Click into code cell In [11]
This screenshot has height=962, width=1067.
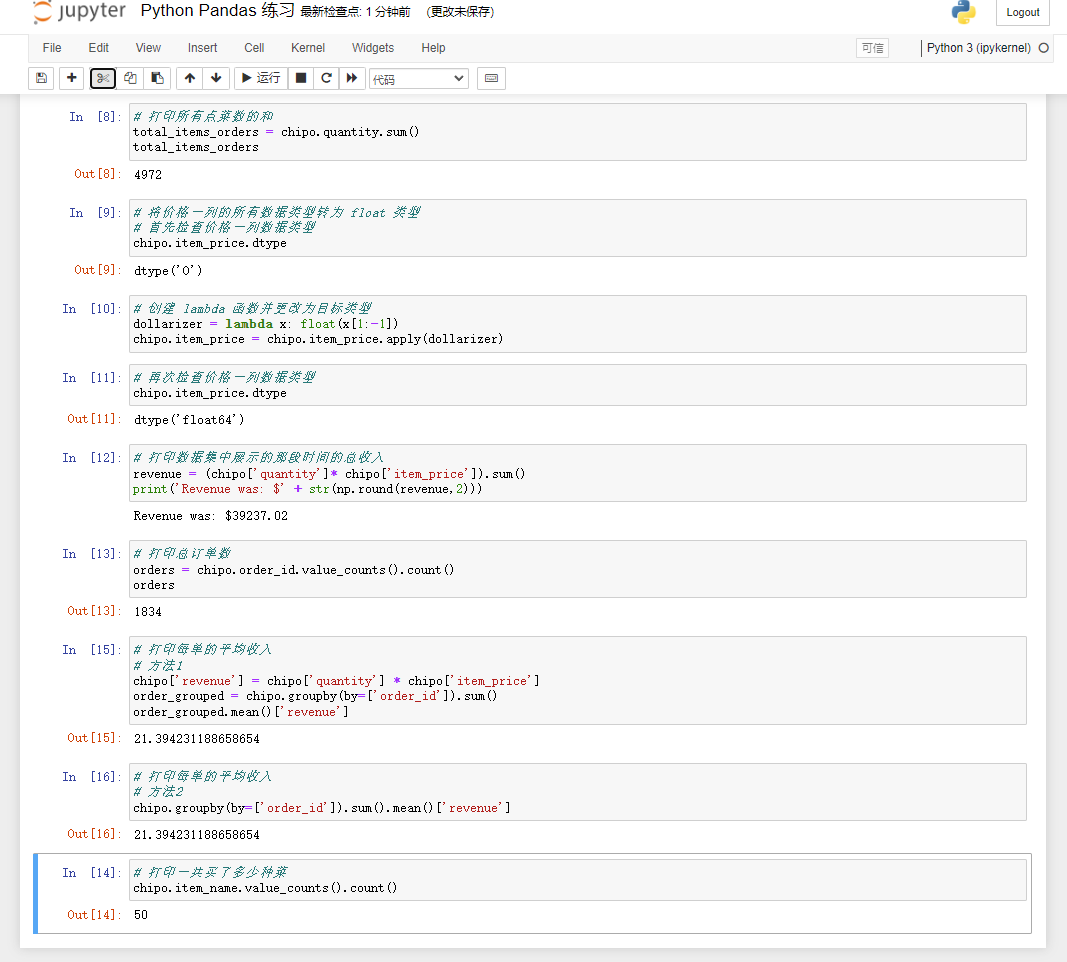[x=578, y=385]
